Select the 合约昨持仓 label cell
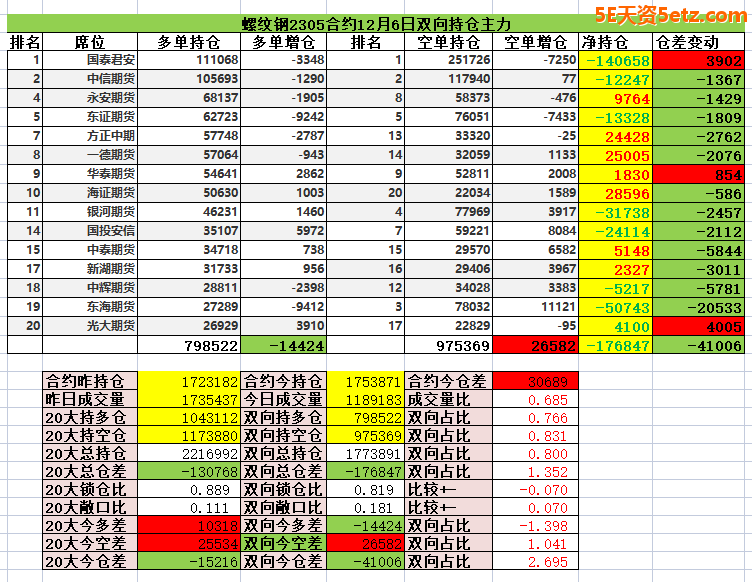The image size is (752, 582). 90,381
